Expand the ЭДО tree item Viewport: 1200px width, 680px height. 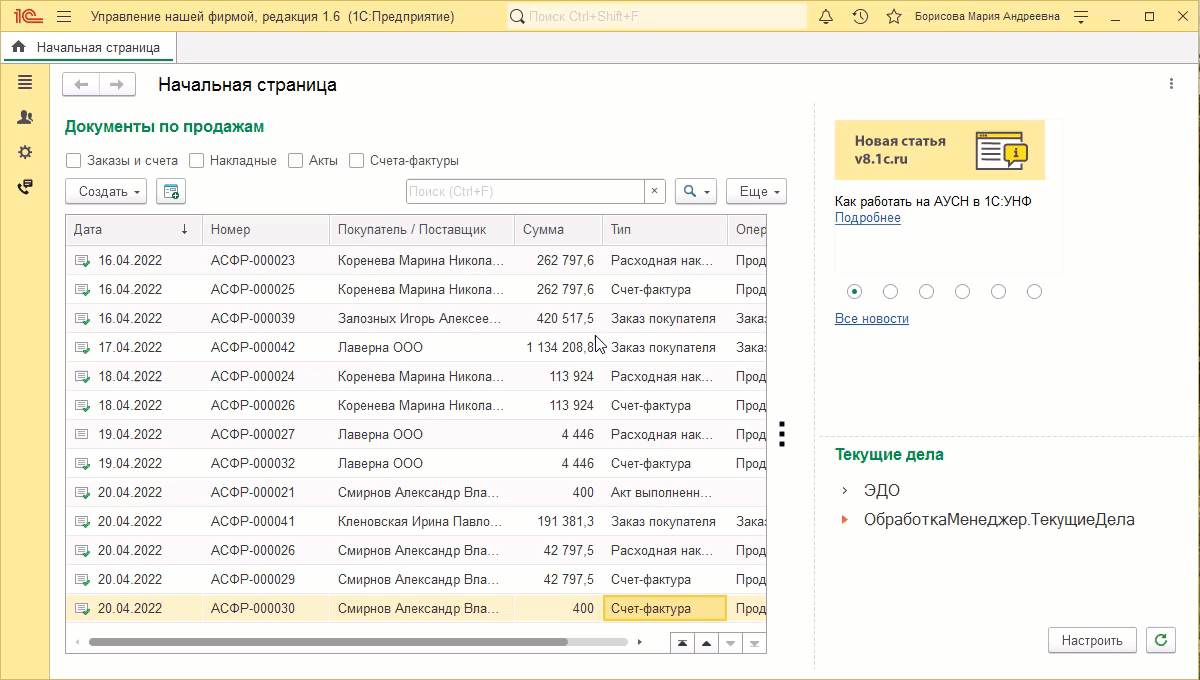tap(845, 491)
